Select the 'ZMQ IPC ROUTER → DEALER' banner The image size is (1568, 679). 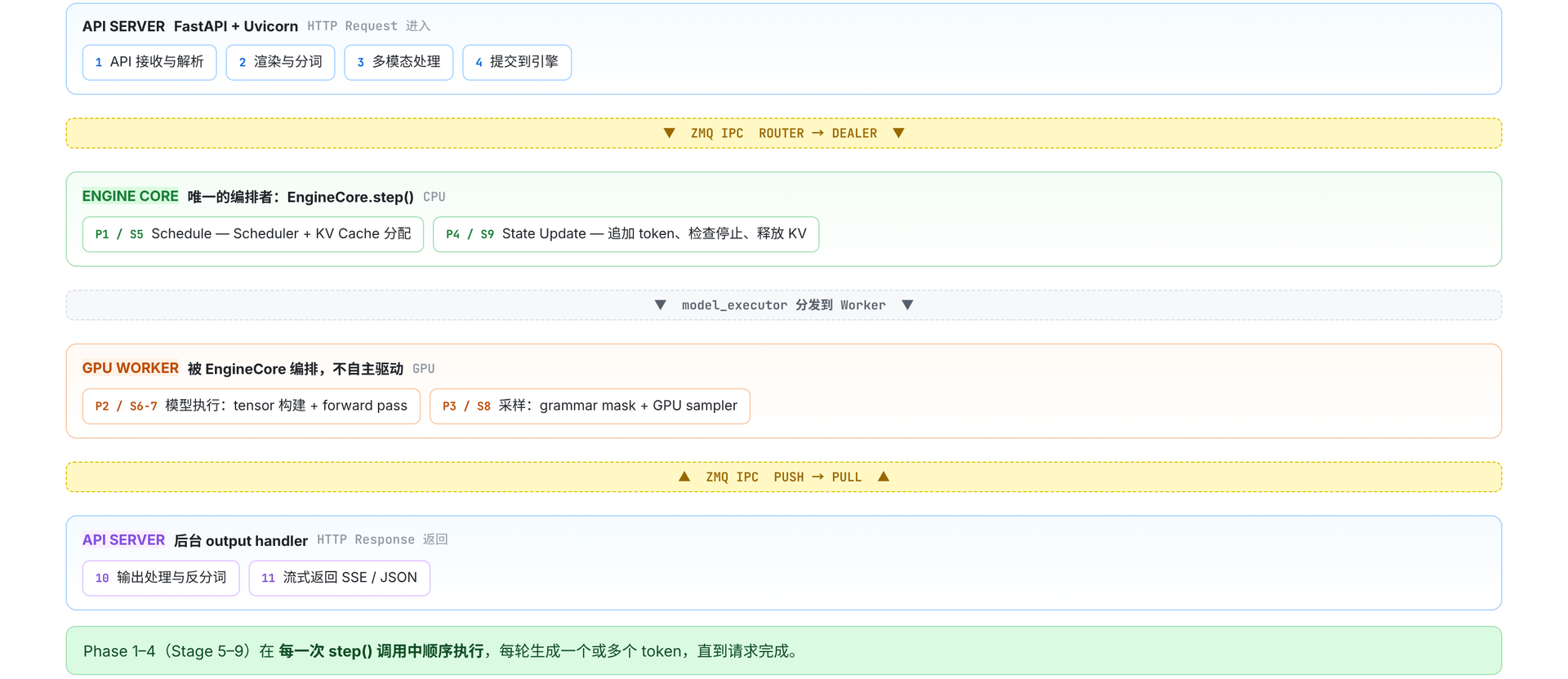click(x=784, y=133)
